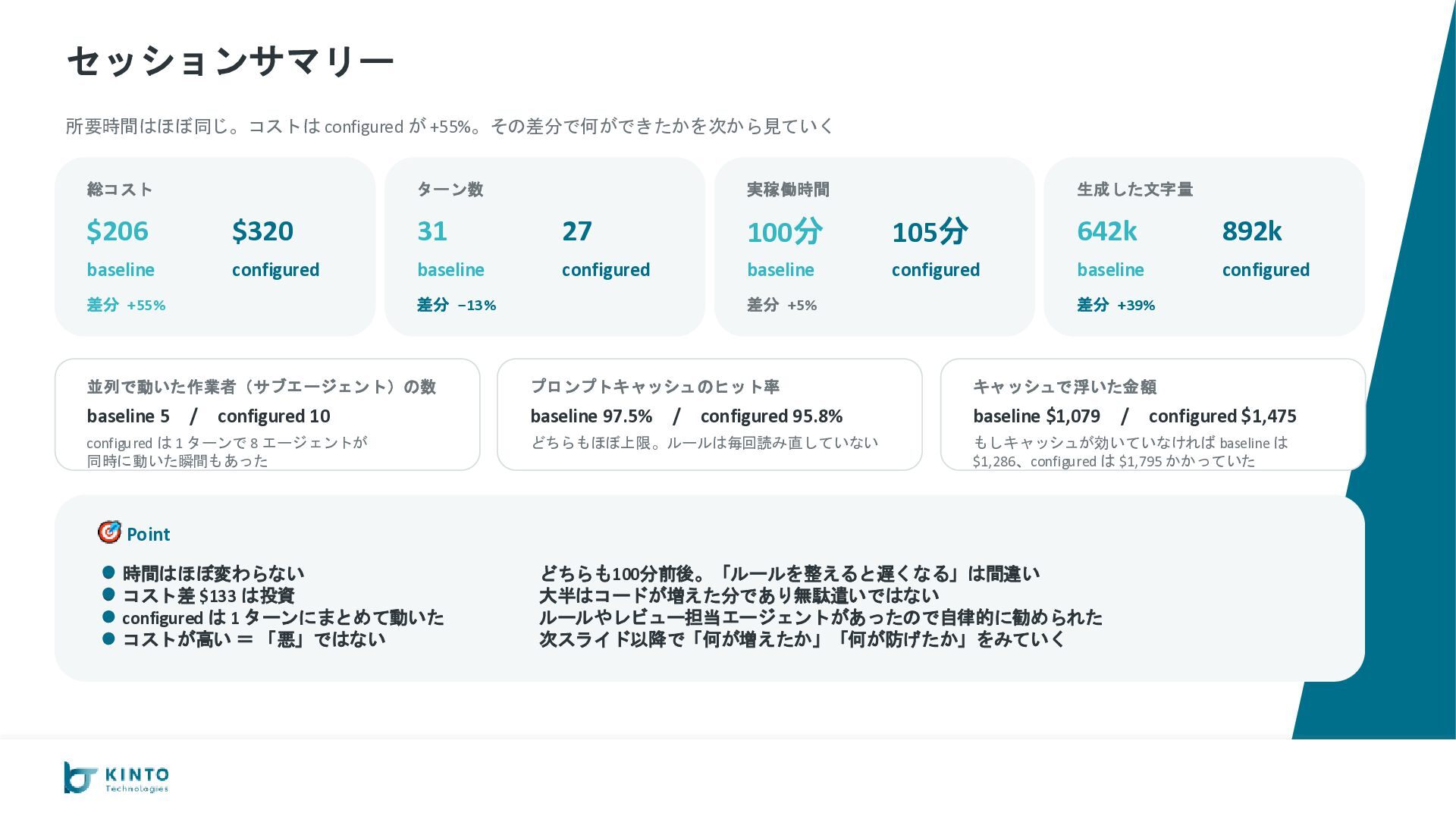The height and width of the screenshot is (819, 1456).
Task: Click the second bullet dot in Point list
Action: coord(108,595)
